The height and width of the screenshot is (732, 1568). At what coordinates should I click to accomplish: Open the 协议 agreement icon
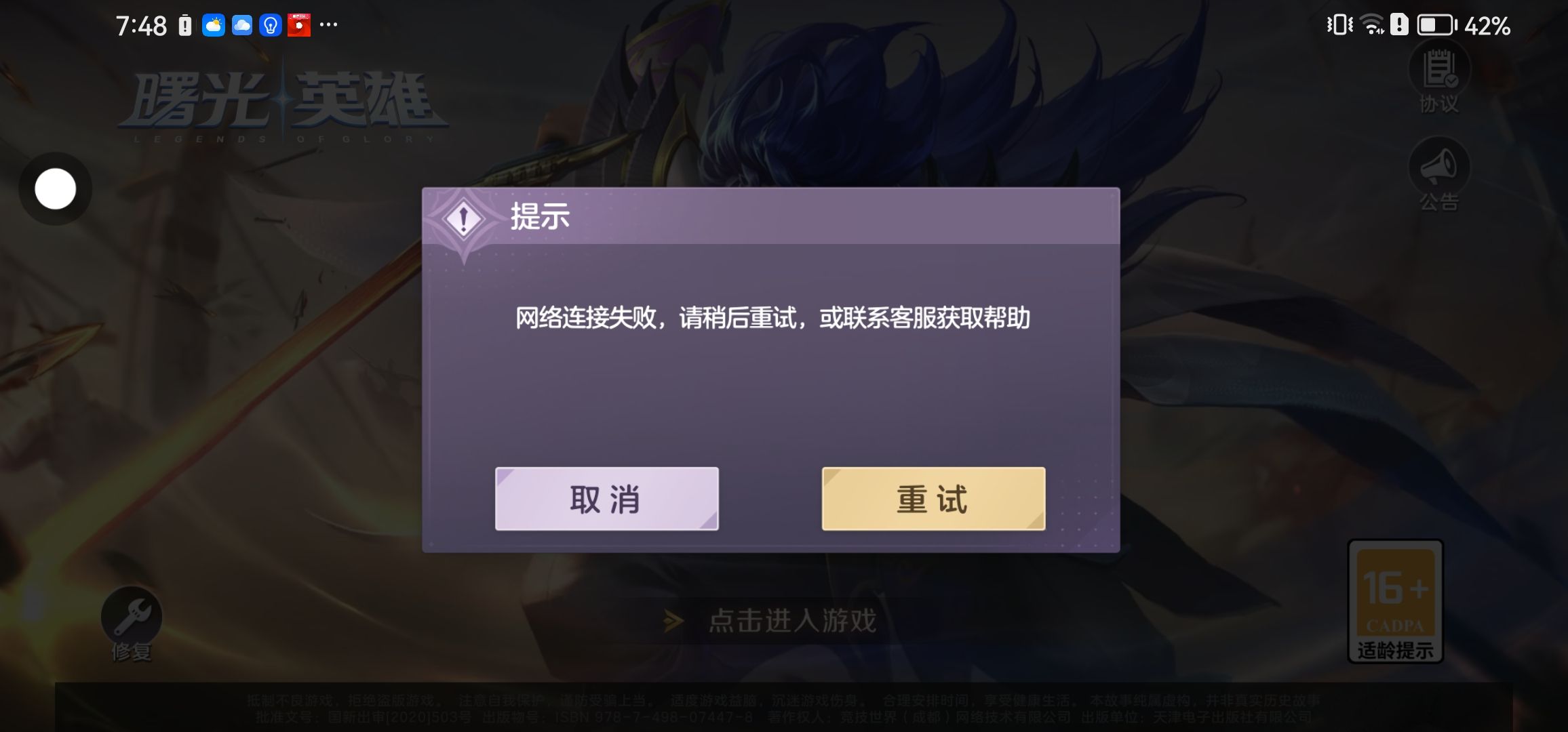tap(1439, 80)
